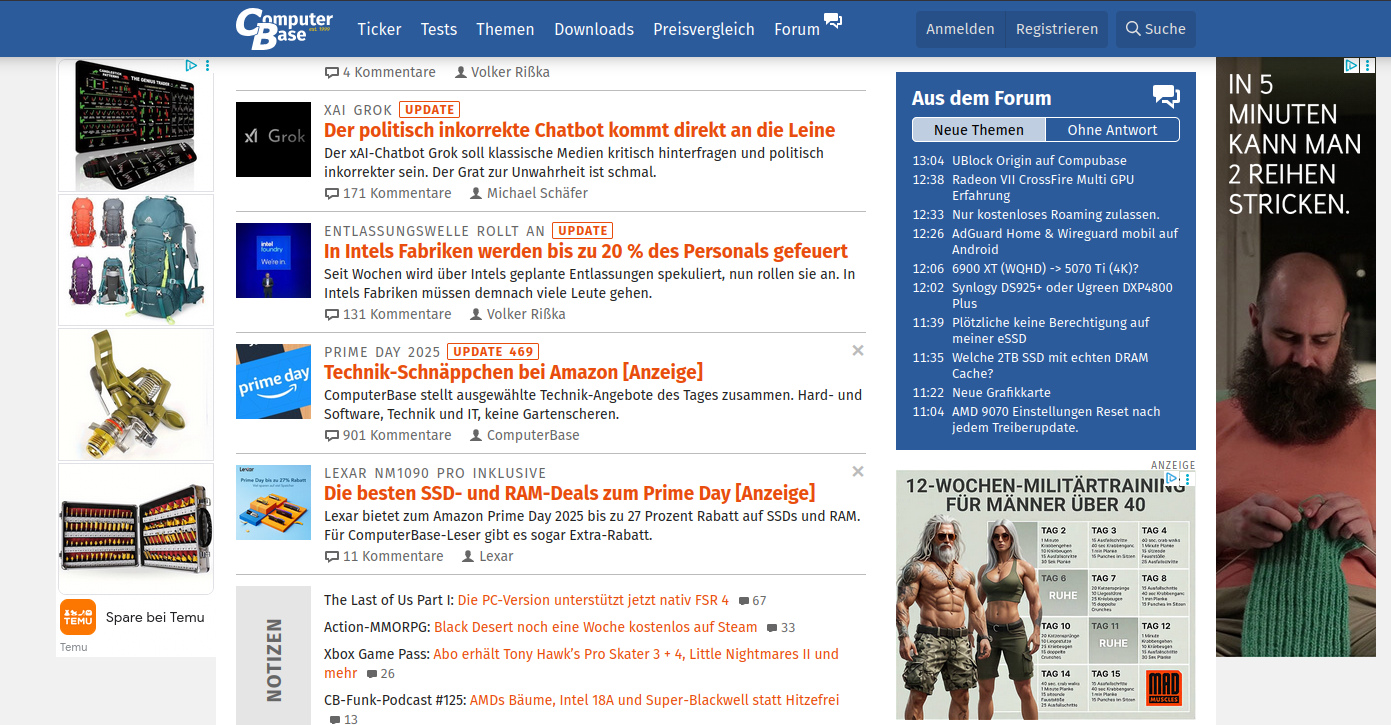
Task: Click comment count 33 on Black Desert note
Action: pos(781,628)
